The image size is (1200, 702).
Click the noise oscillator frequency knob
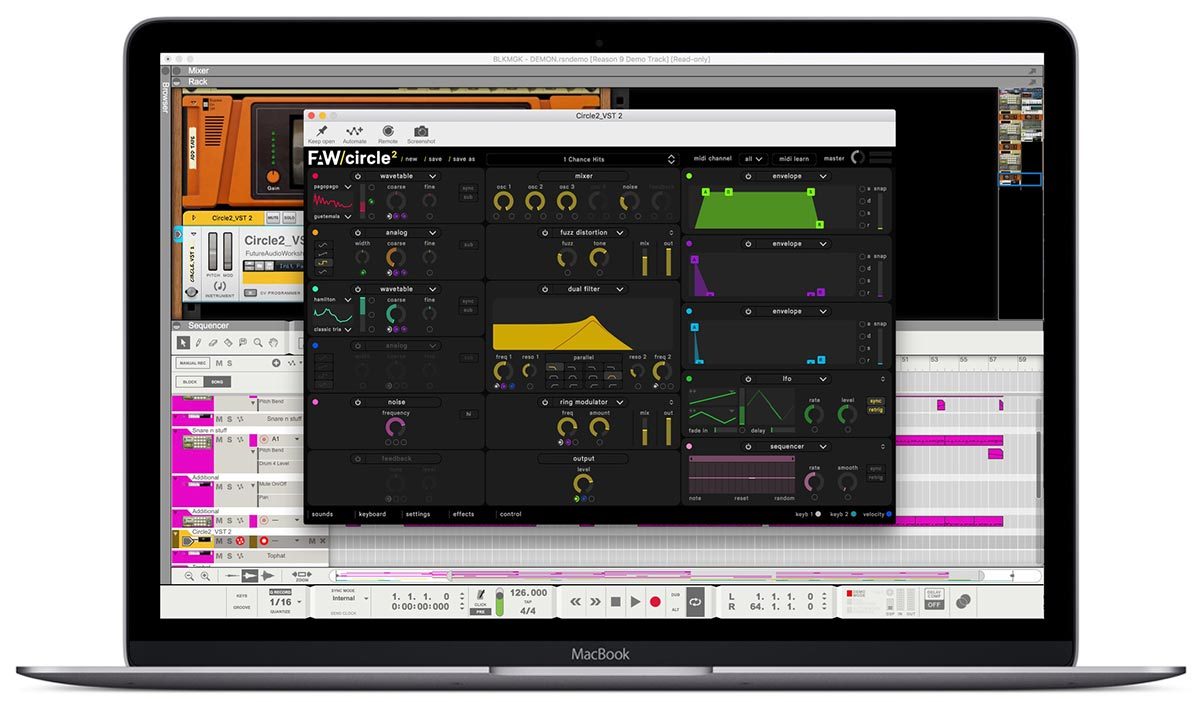(x=395, y=427)
